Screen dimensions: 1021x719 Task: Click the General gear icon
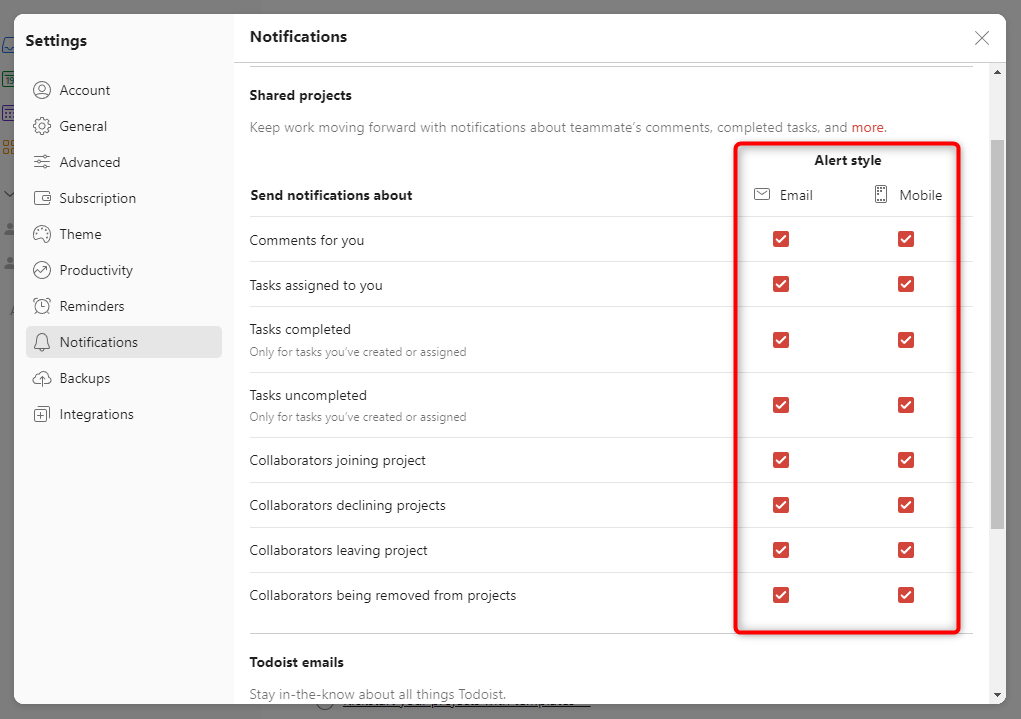tap(42, 126)
